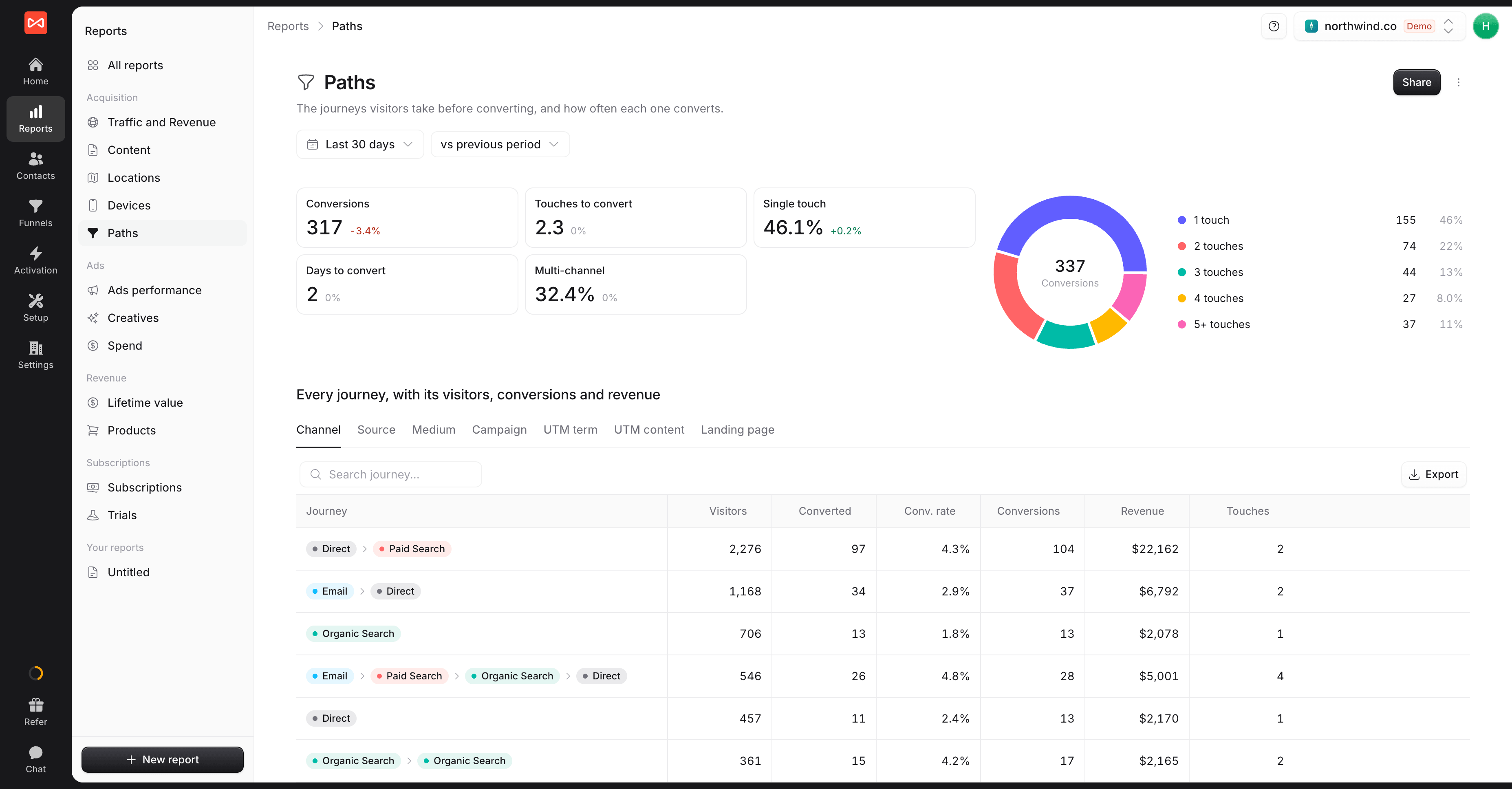Click the loading progress ring icon

[x=35, y=673]
